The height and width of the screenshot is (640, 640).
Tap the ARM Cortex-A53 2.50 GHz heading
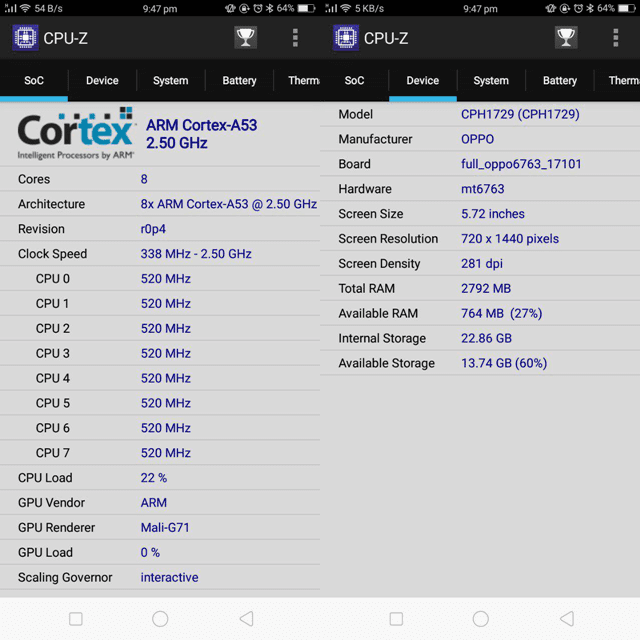coord(202,134)
